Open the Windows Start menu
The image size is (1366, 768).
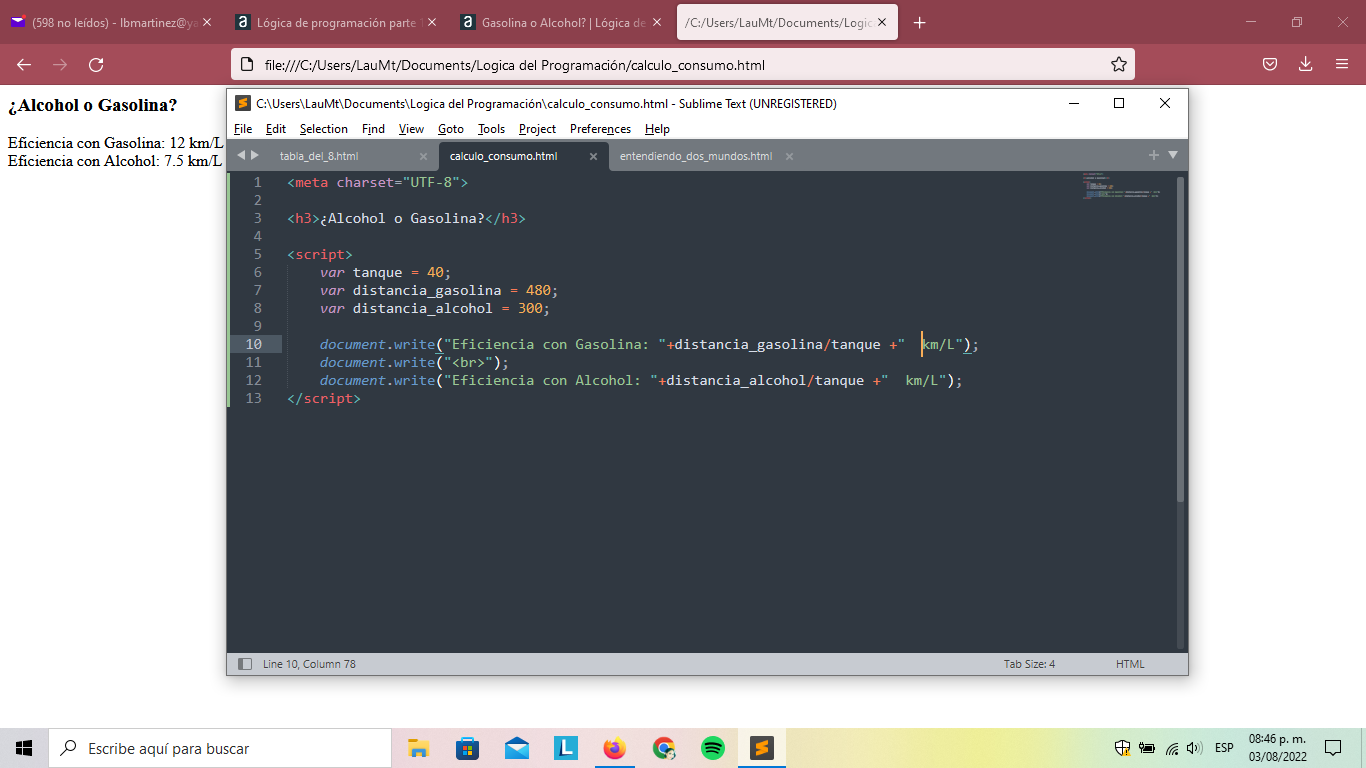(x=24, y=748)
